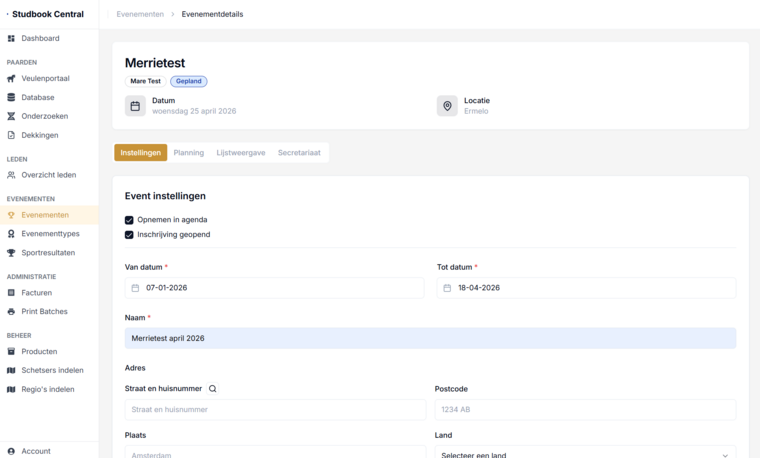
Task: Click the Dekkingen document icon
Action: click(x=11, y=135)
